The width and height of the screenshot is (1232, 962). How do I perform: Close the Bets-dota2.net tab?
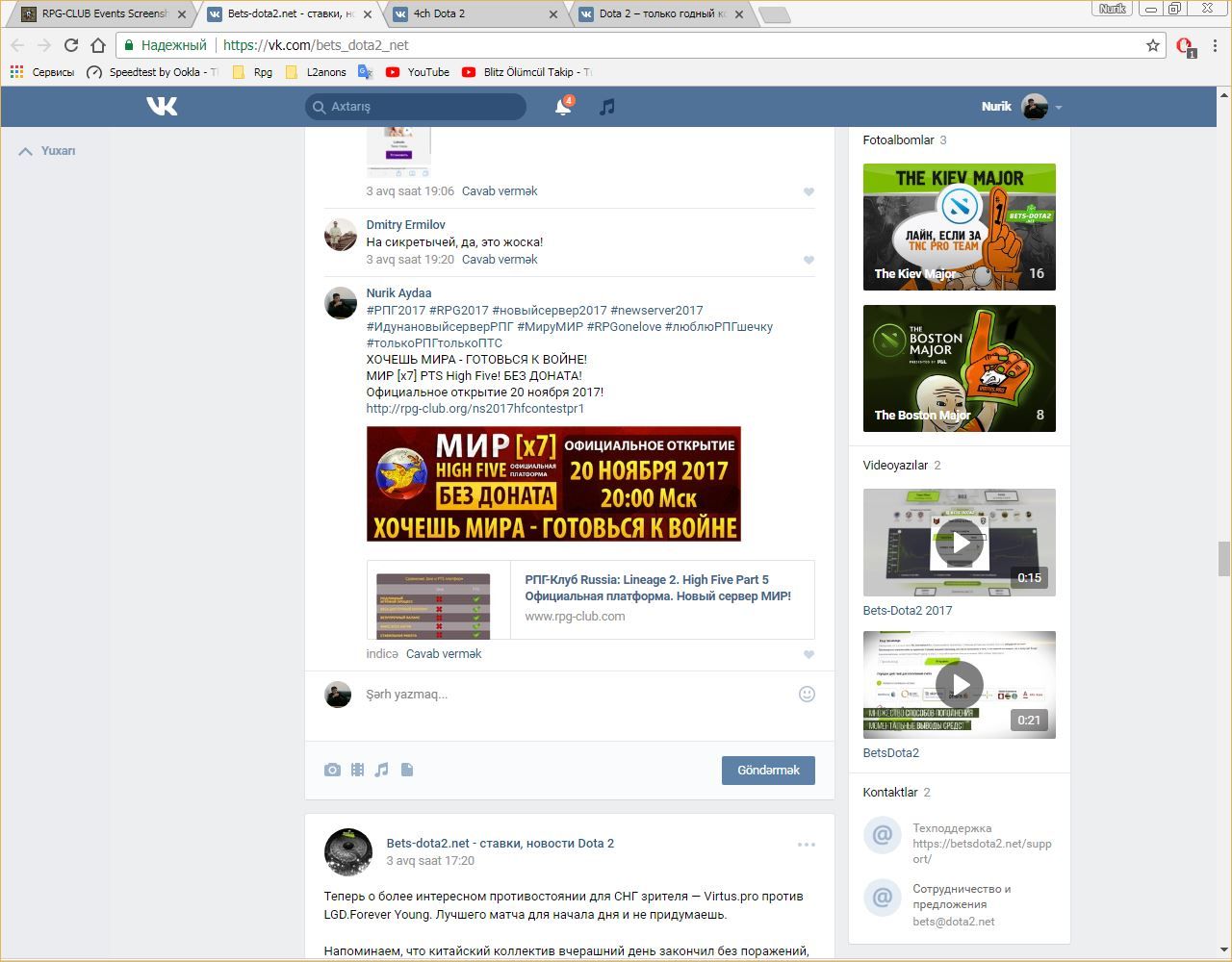[x=367, y=14]
